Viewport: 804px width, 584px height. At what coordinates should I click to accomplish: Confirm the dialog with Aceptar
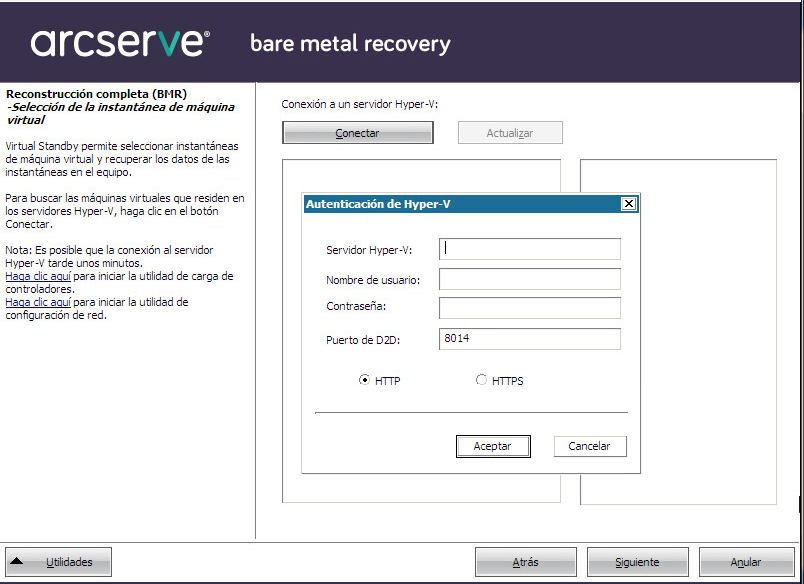tap(493, 446)
